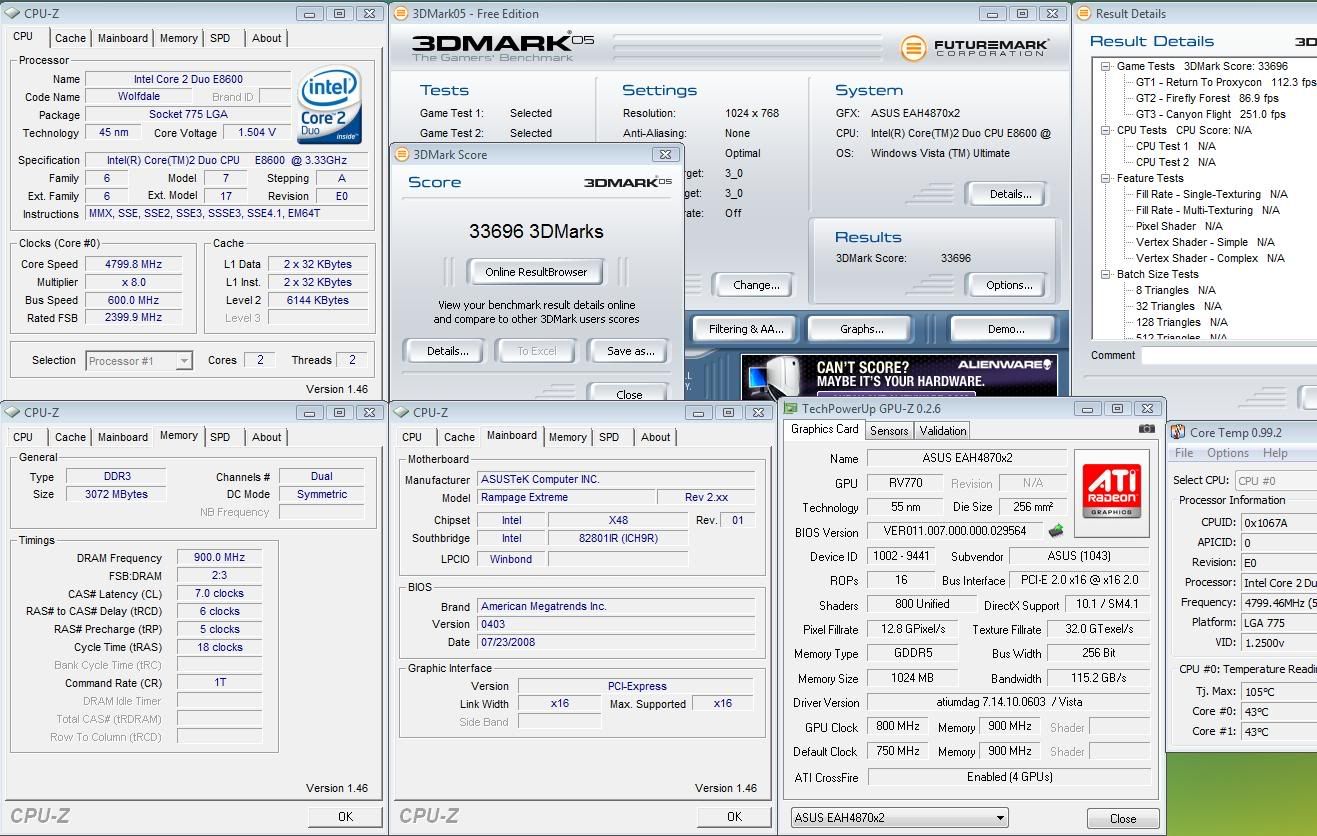Click the Alienware banner advertisement
This screenshot has height=836, width=1317.
(x=898, y=375)
